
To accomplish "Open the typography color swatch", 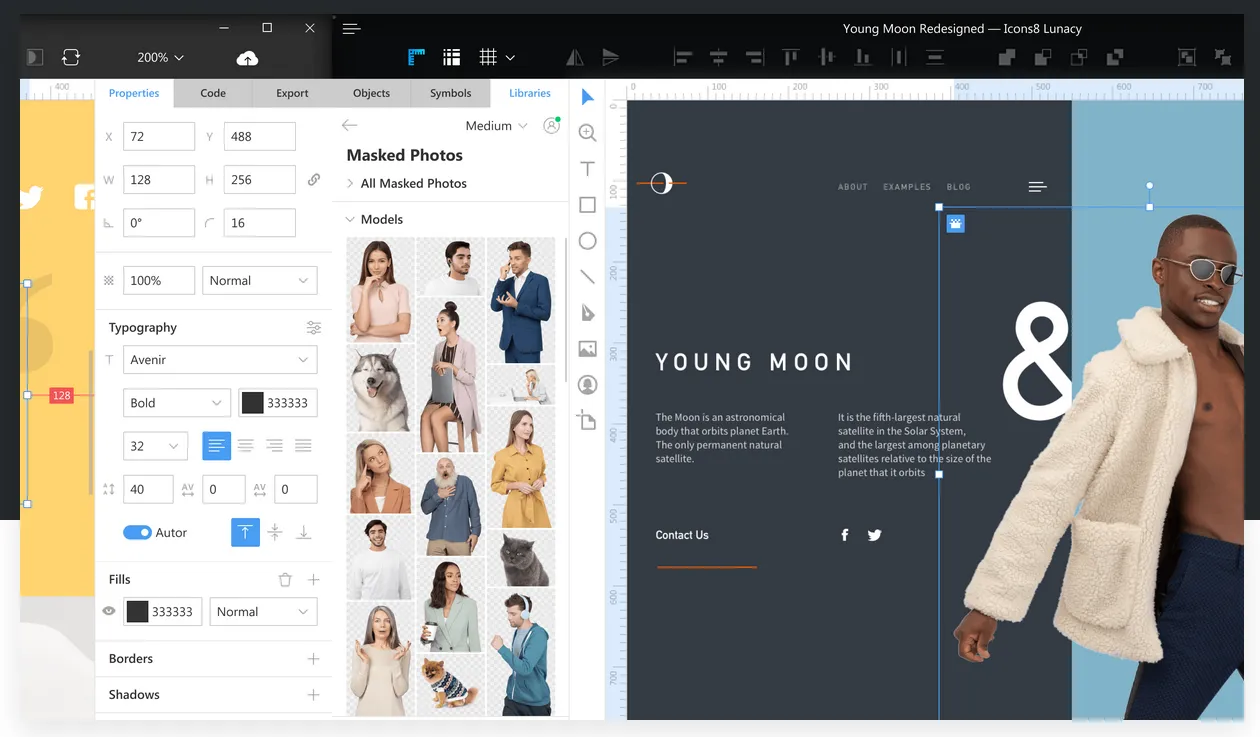I will (x=252, y=403).
